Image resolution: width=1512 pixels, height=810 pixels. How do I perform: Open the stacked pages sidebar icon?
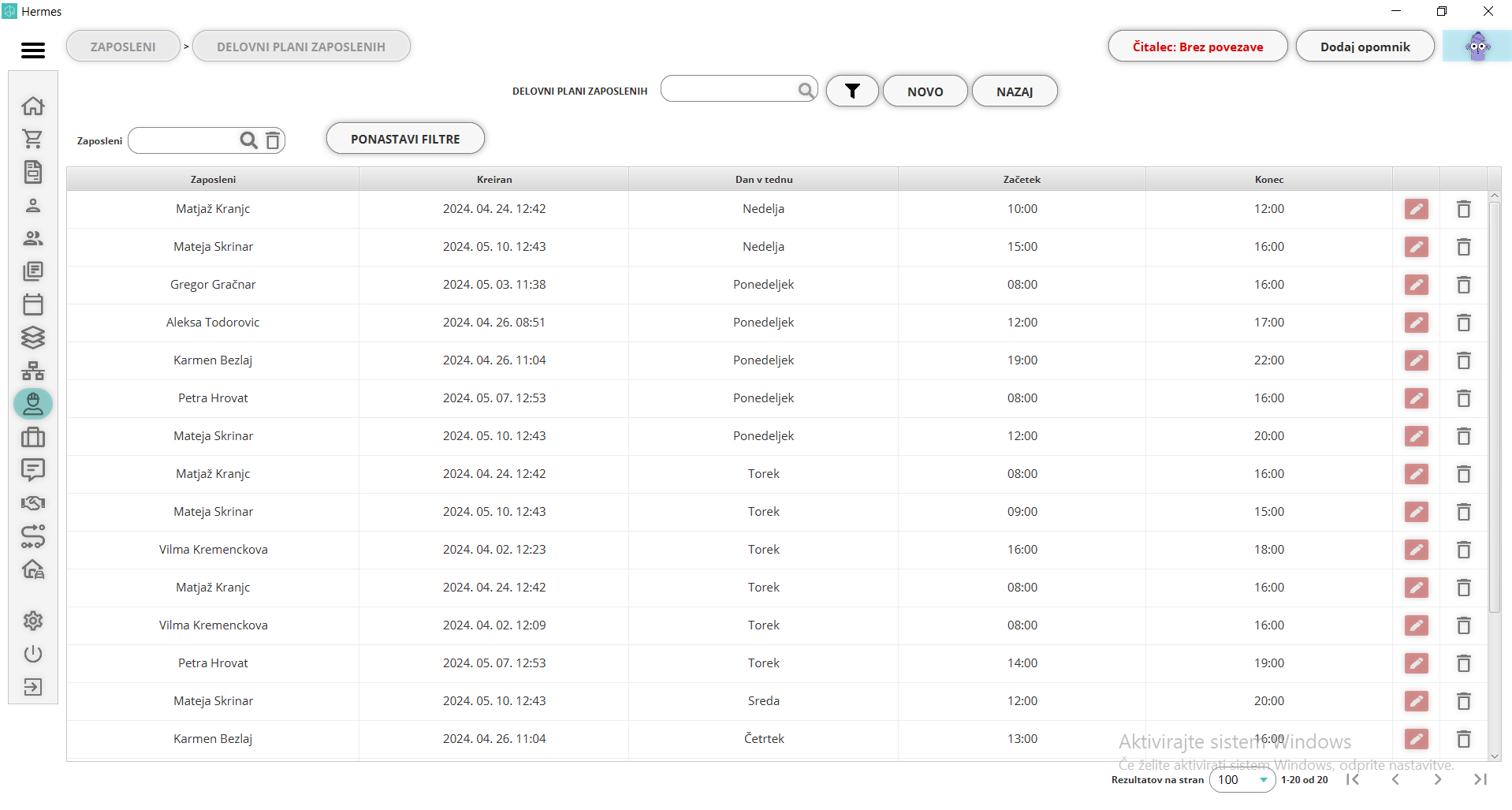tap(33, 271)
